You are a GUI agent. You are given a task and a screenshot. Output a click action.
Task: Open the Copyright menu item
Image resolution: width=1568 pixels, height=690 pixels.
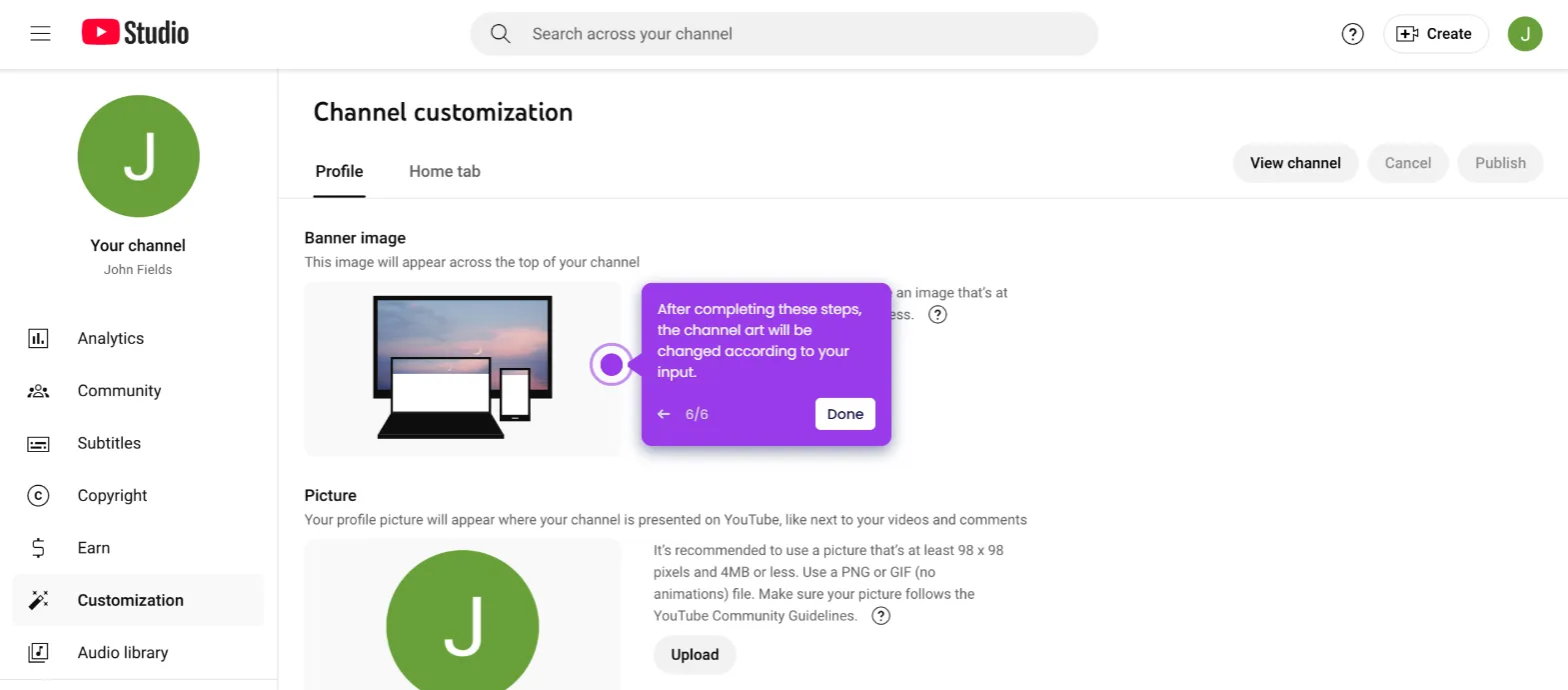pyautogui.click(x=138, y=496)
